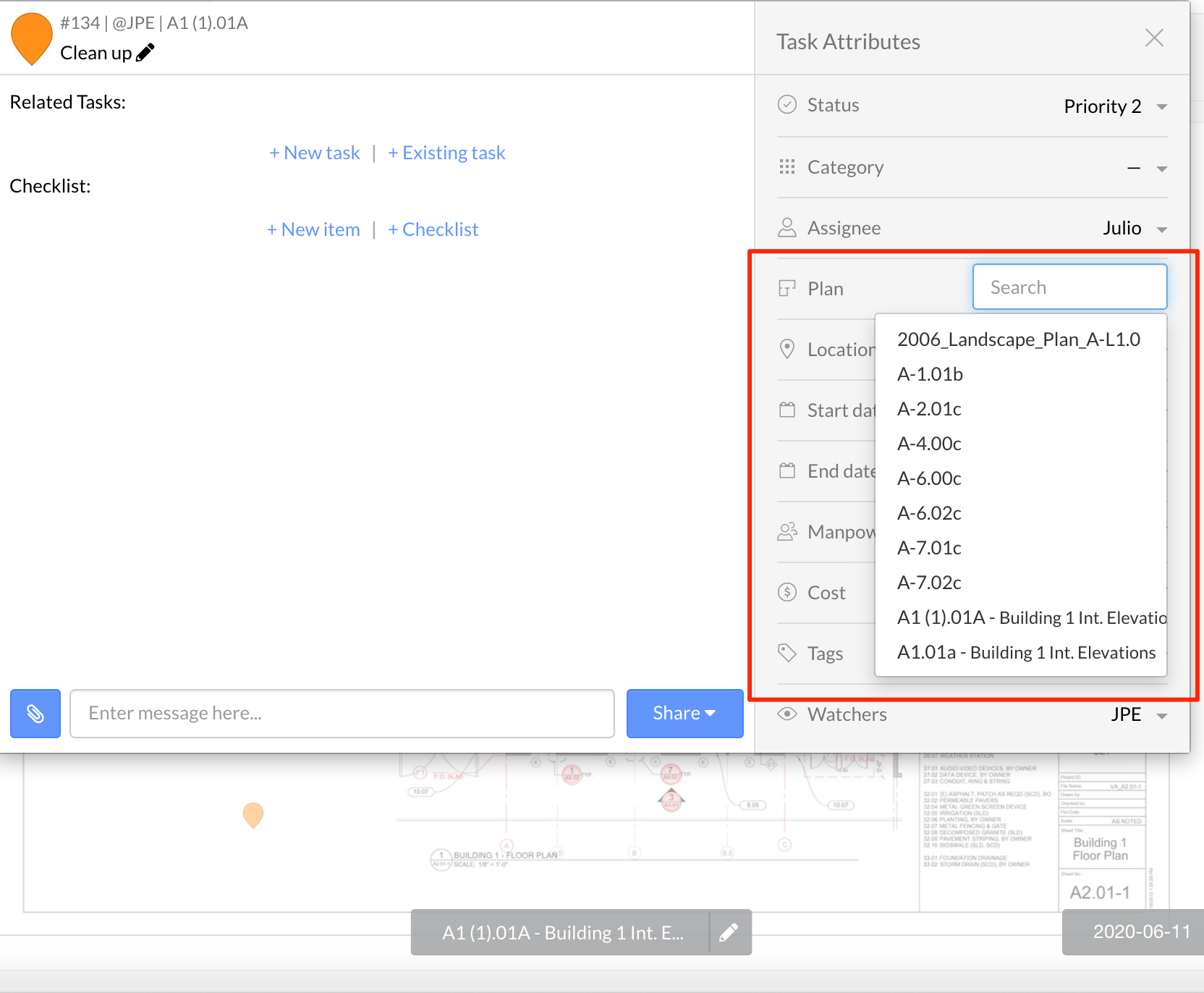Image resolution: width=1204 pixels, height=993 pixels.
Task: Click the Cost dollar icon
Action: point(787,593)
